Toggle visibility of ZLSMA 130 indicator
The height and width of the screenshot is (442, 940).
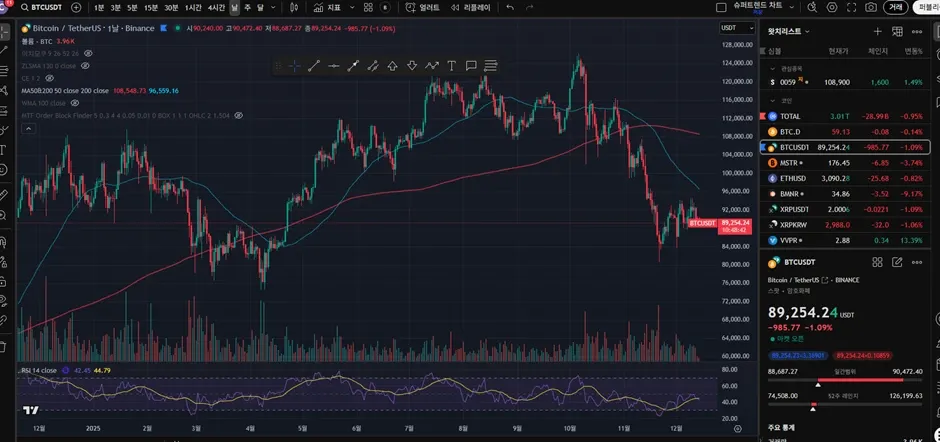click(x=87, y=66)
